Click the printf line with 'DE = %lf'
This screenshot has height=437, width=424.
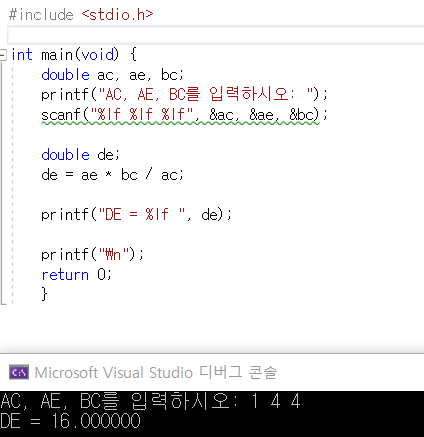click(x=136, y=214)
